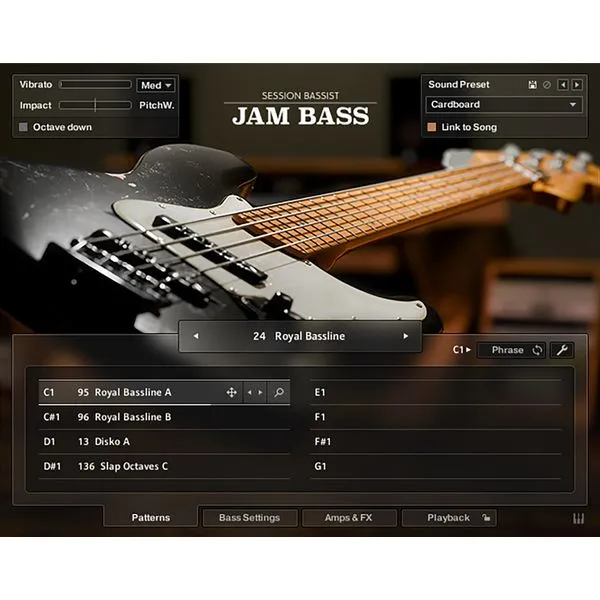Click the PitchW. label button
Screen dimensions: 600x600
click(157, 105)
